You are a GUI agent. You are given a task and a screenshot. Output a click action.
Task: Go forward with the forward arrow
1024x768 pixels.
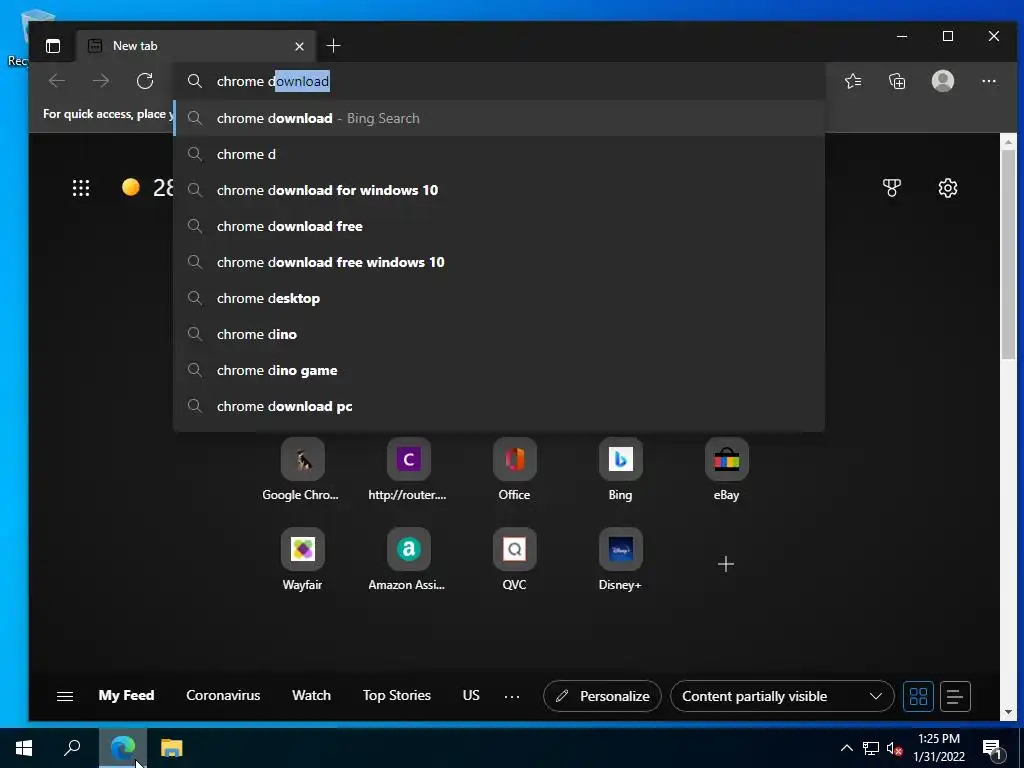[x=101, y=81]
